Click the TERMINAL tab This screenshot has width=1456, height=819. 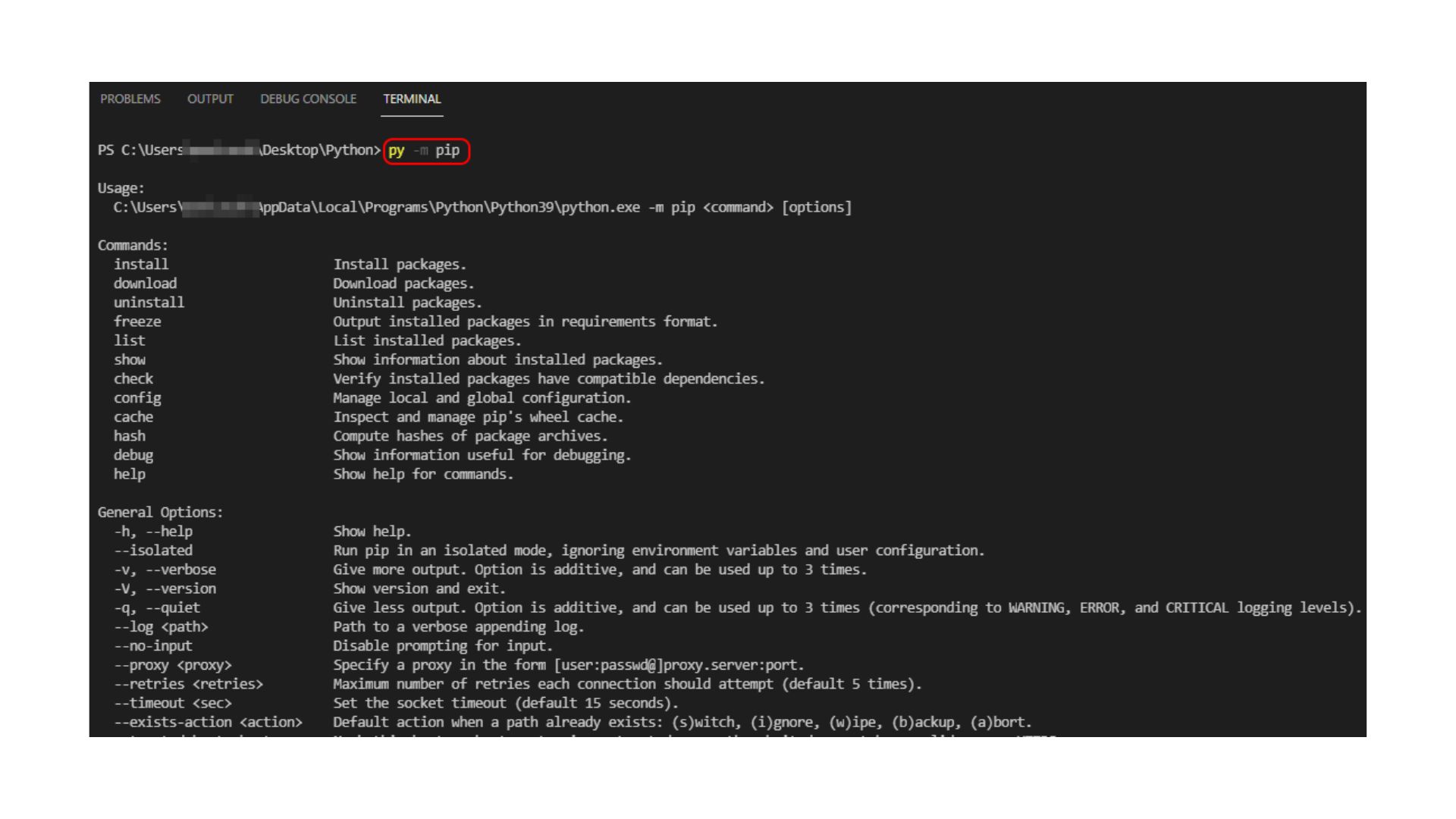pyautogui.click(x=411, y=99)
